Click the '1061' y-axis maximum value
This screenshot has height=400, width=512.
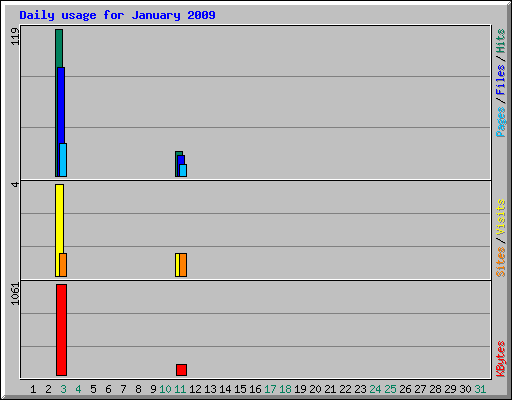point(15,294)
